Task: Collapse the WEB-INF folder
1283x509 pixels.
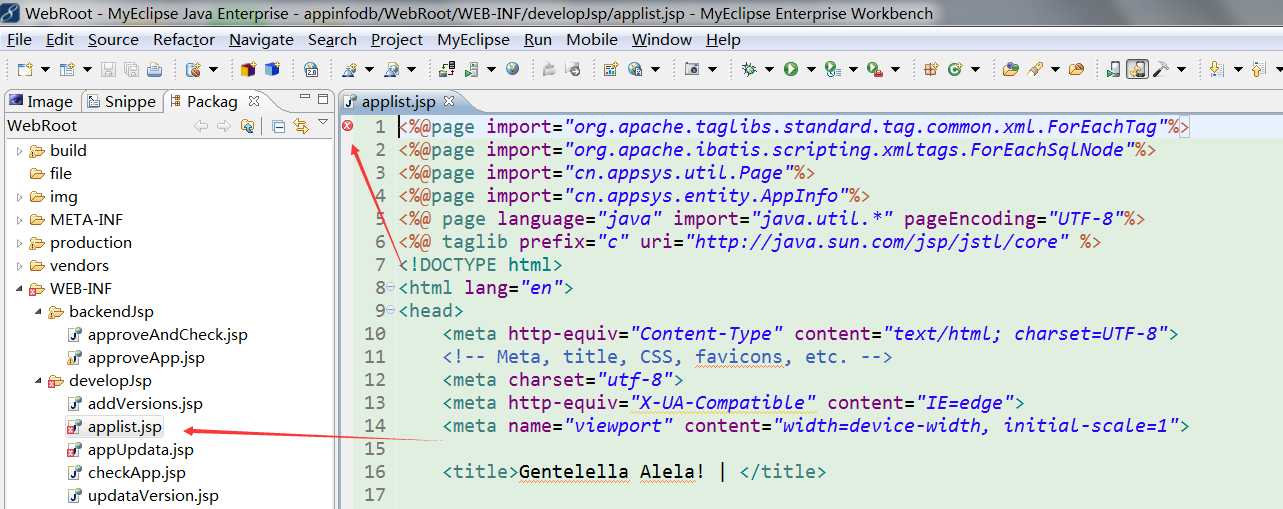Action: click(x=19, y=289)
